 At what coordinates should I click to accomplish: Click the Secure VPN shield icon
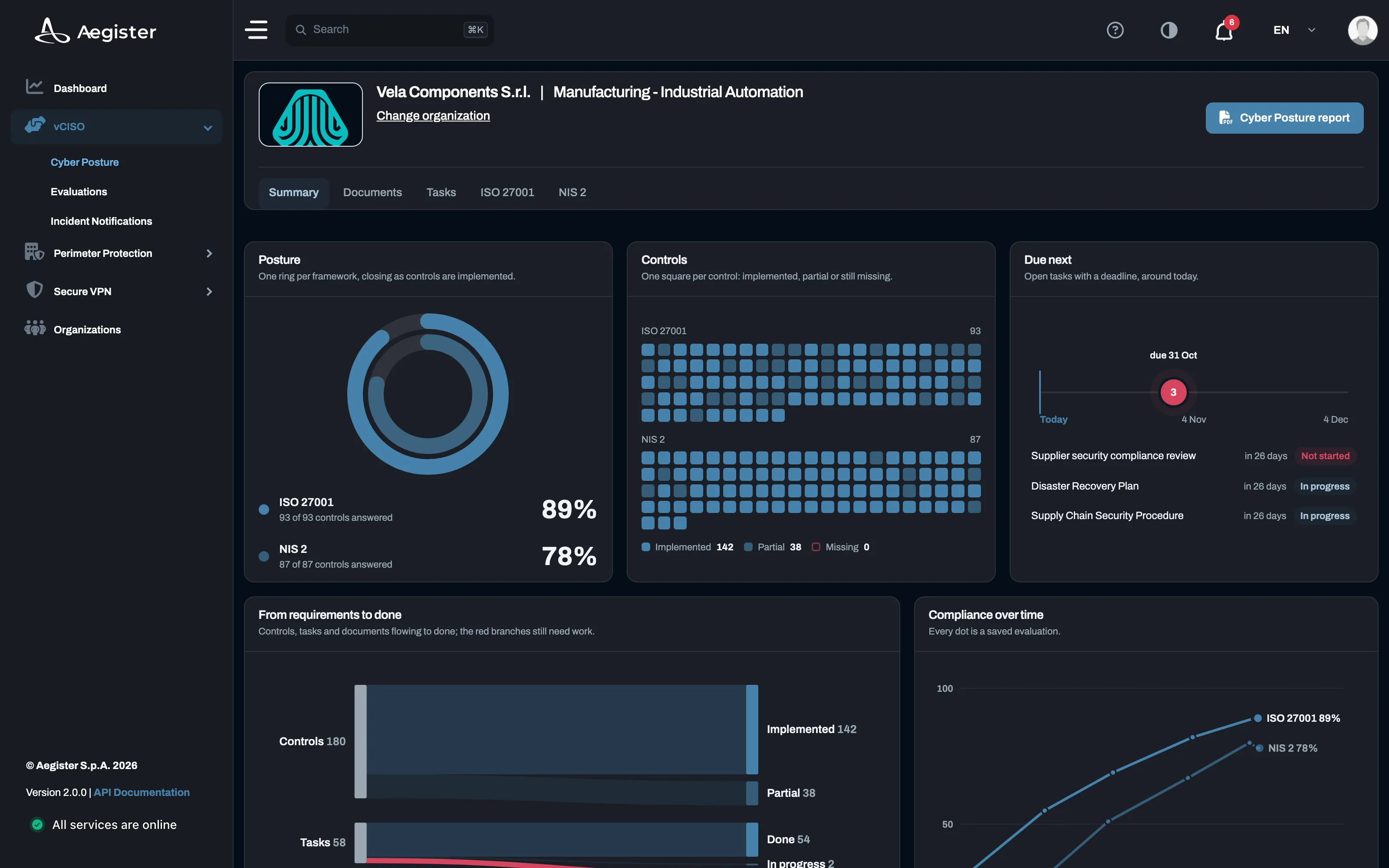point(34,289)
